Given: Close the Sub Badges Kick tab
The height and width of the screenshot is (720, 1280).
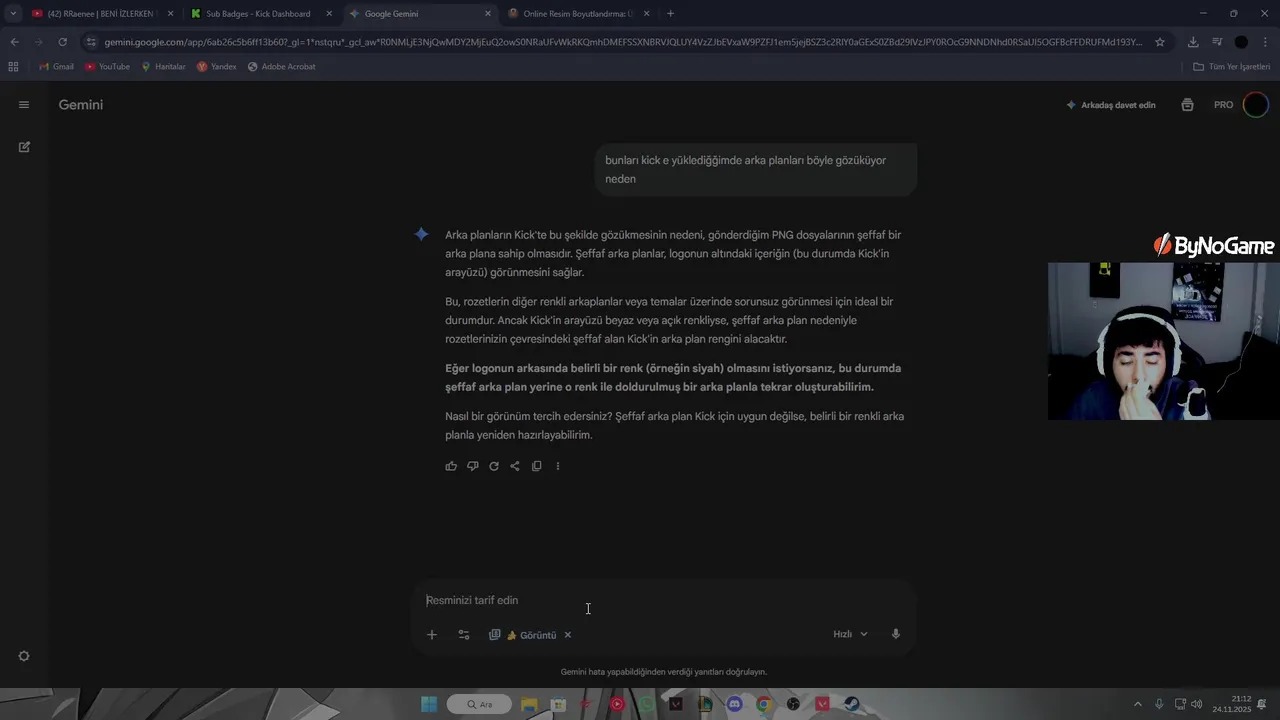Looking at the screenshot, I should pos(329,14).
